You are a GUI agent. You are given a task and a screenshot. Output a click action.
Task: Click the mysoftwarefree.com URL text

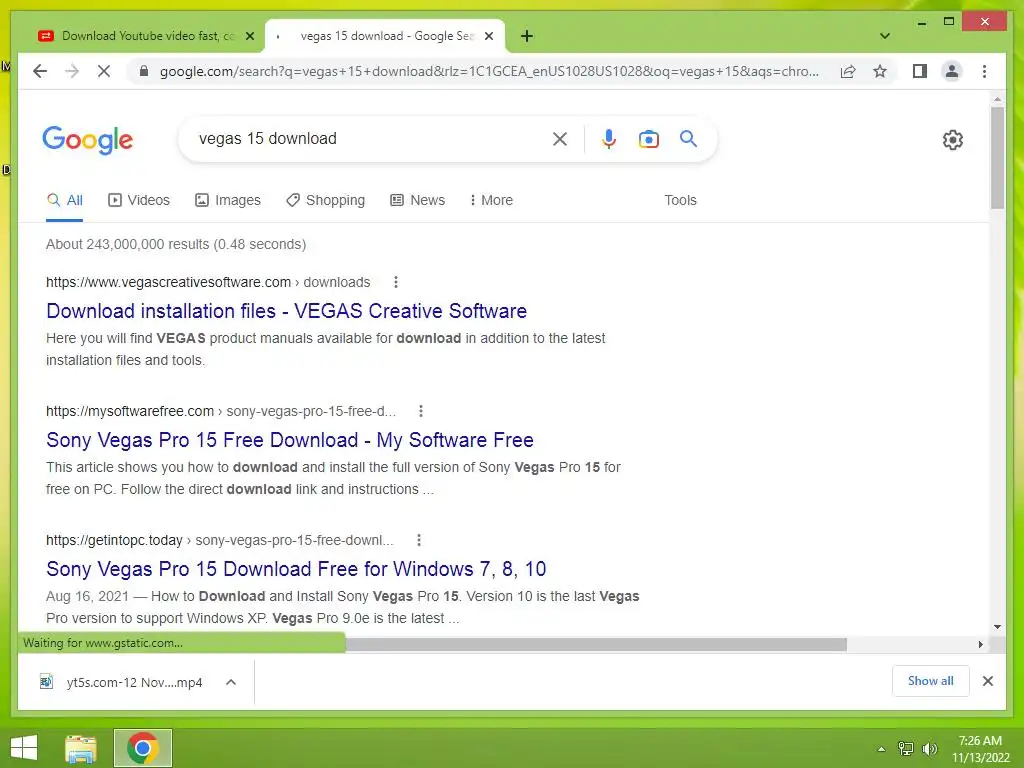(221, 411)
